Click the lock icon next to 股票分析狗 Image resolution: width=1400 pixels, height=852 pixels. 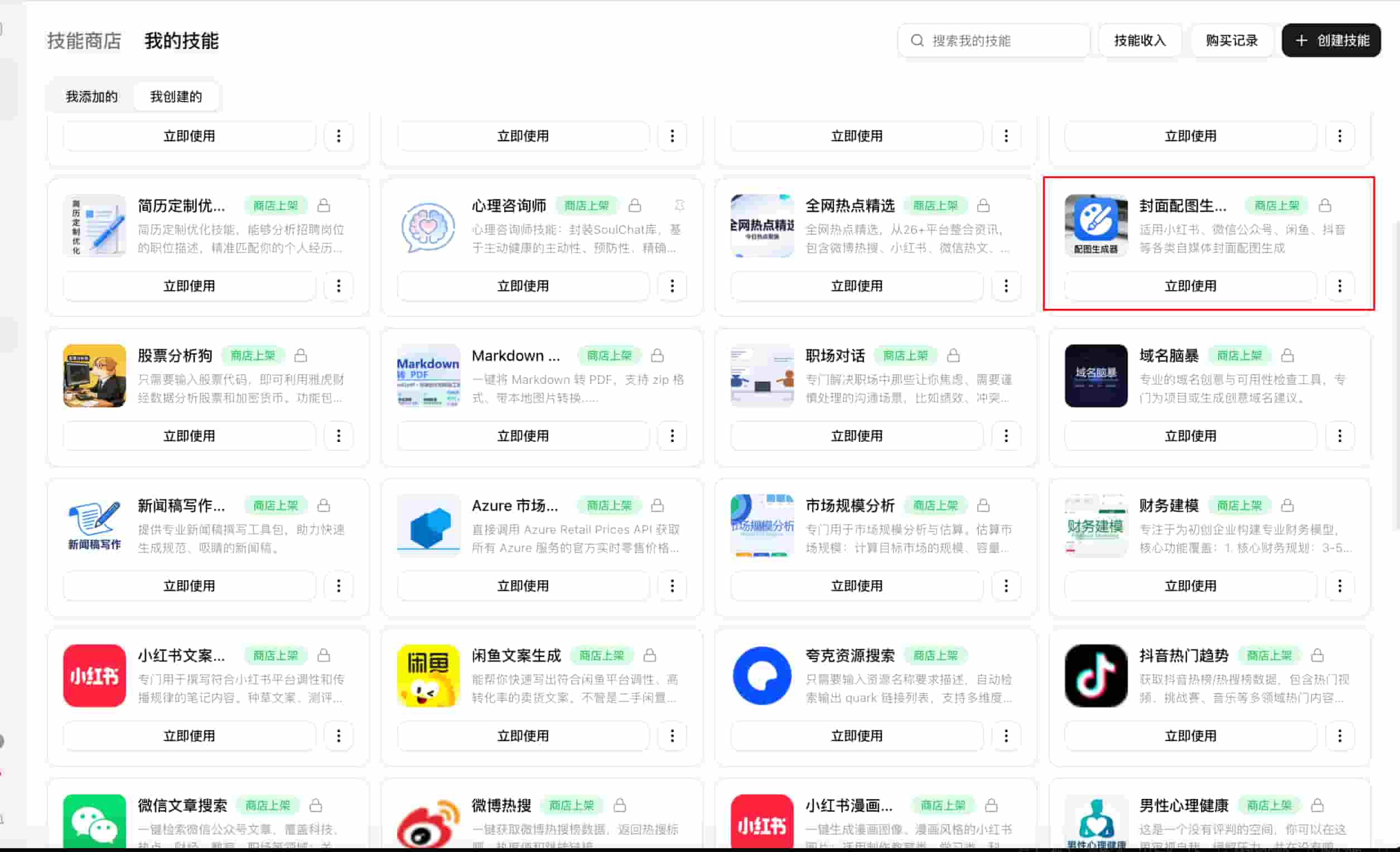pos(301,355)
